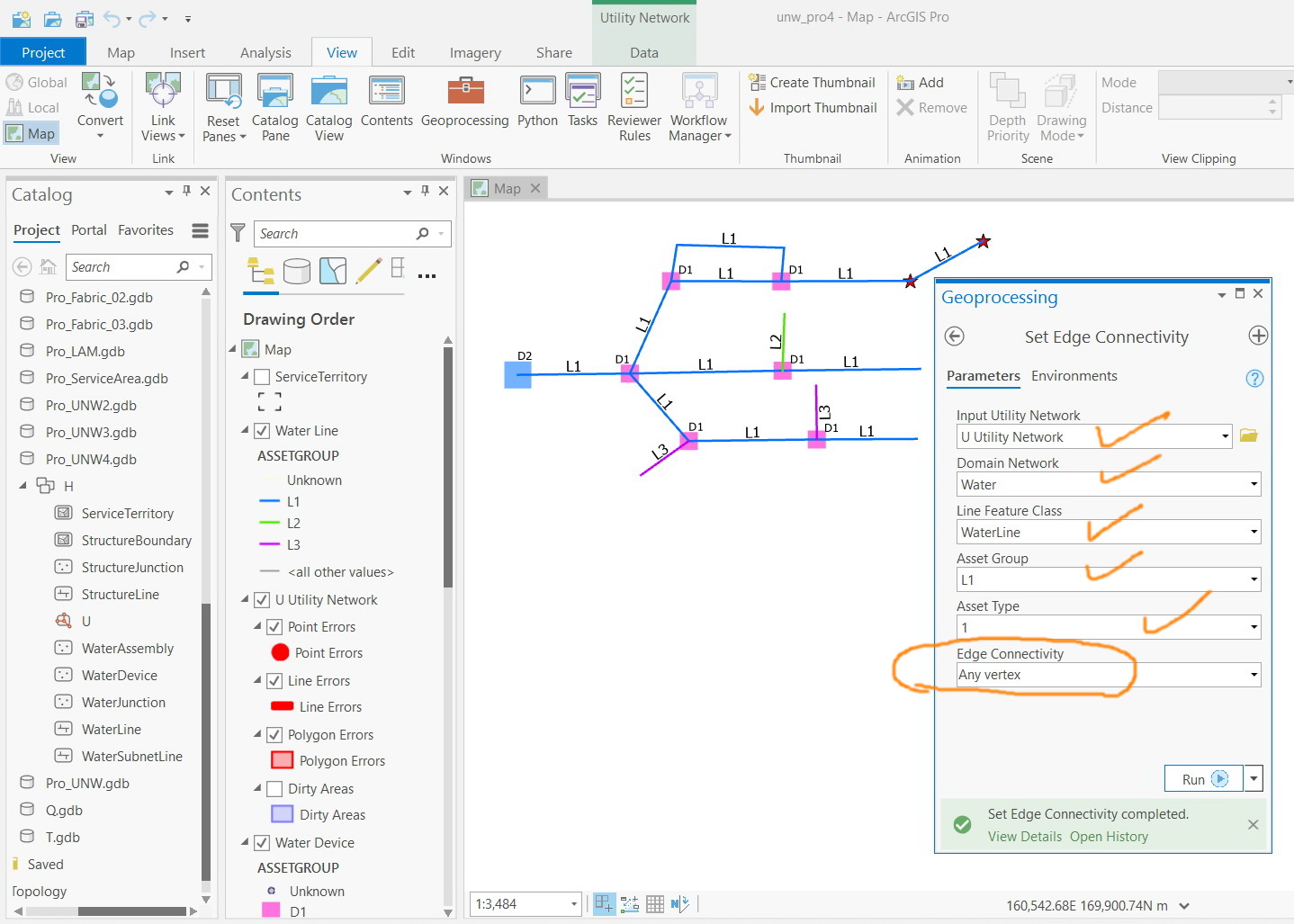The image size is (1294, 924).
Task: Select List By Data Source icon
Action: click(296, 271)
